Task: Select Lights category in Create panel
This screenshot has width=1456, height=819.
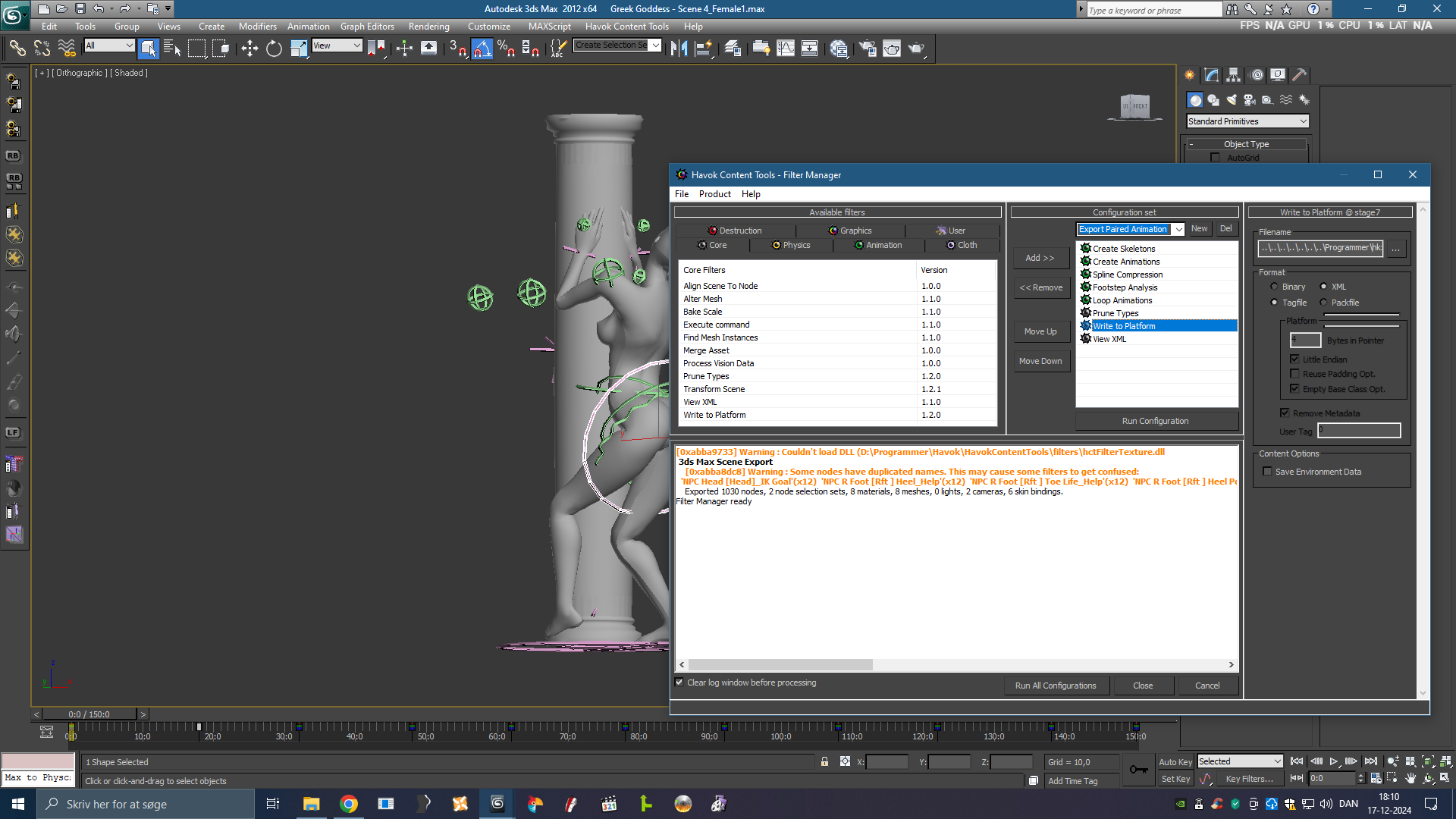Action: coord(1232,100)
